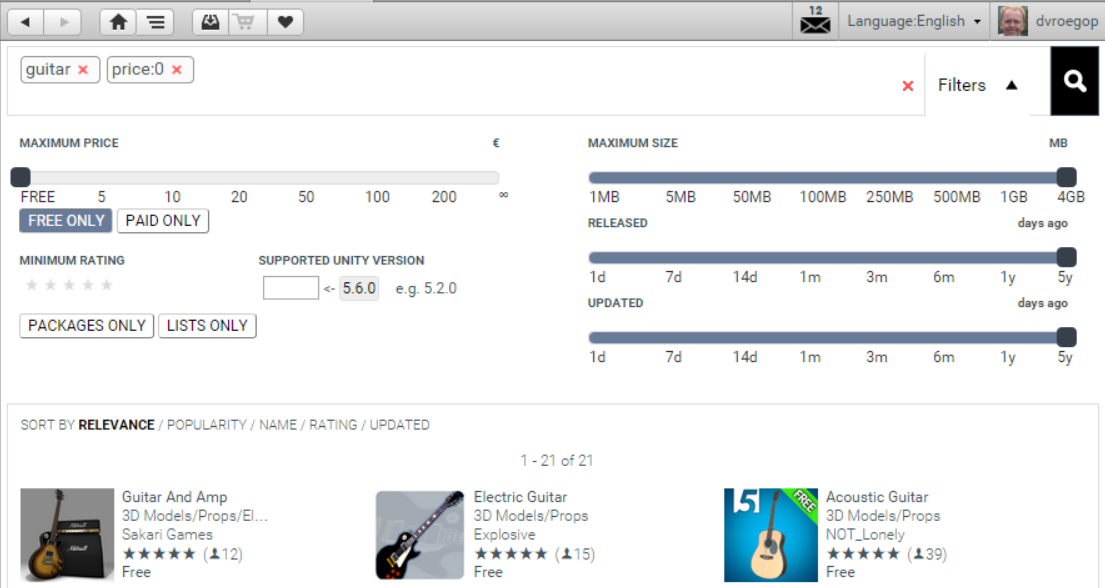Viewport: 1105px width, 588px height.
Task: Open the Guitar And Amp title link
Action: coord(175,497)
